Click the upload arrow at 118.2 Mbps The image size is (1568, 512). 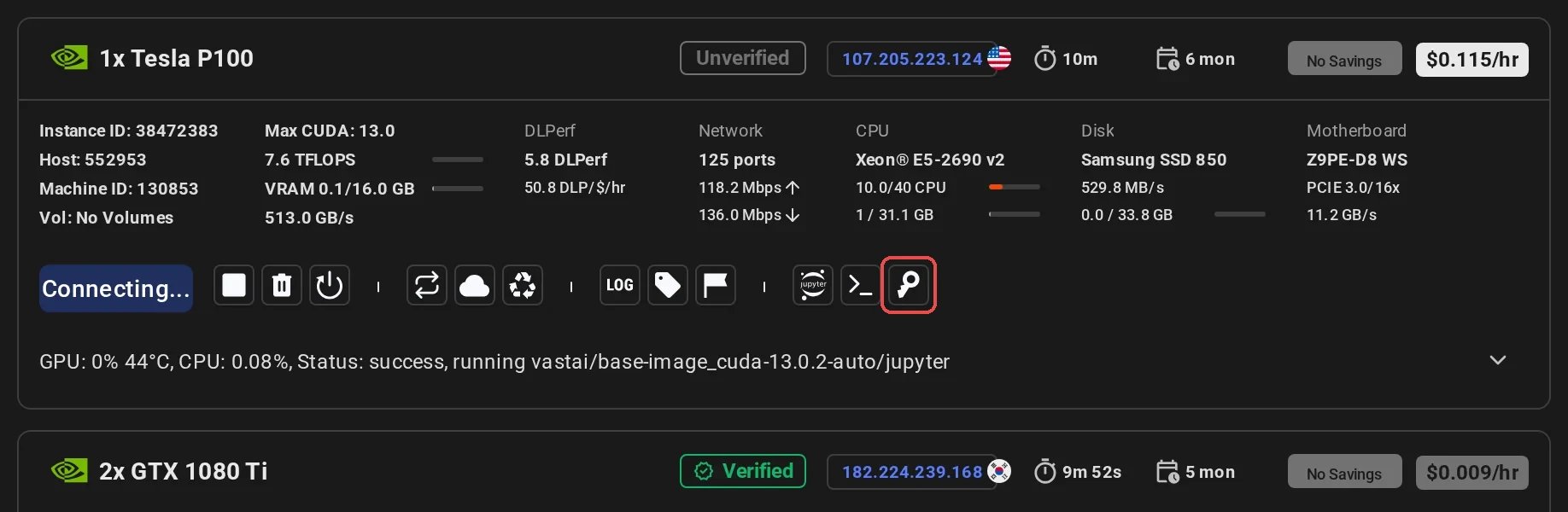[x=793, y=188]
